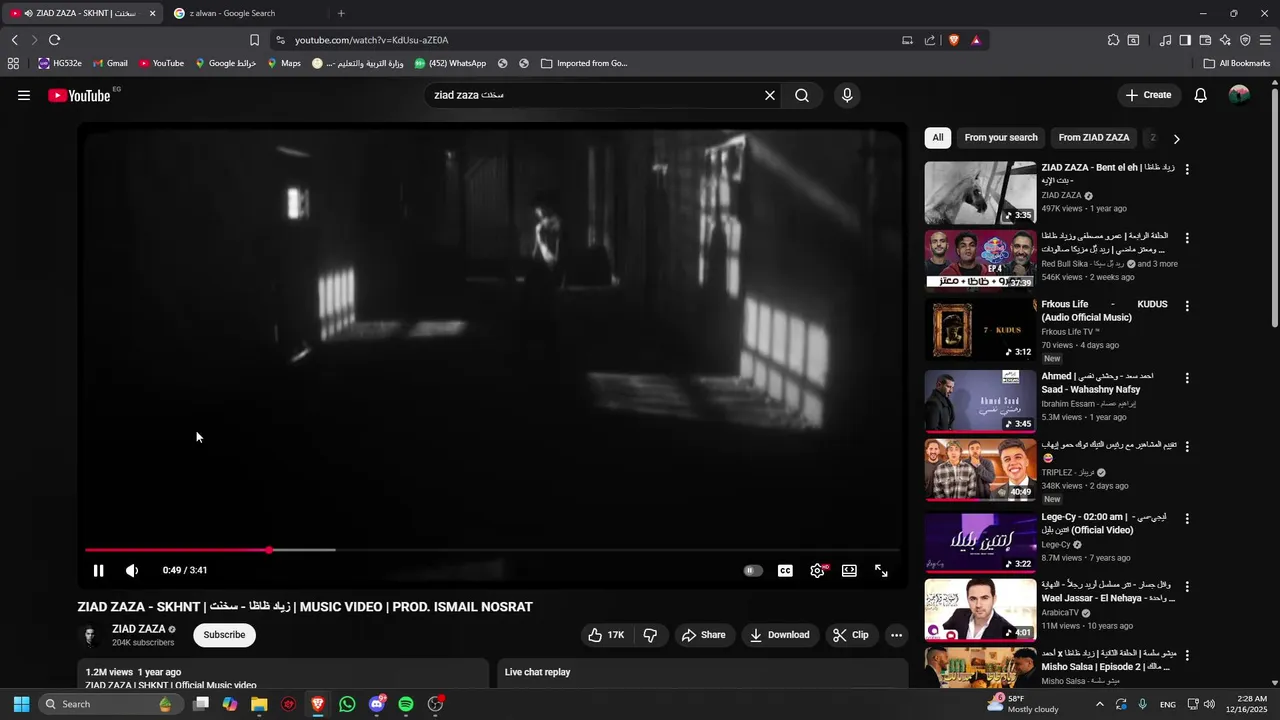This screenshot has width=1280, height=720.
Task: Open the Brave Shields lion icon
Action: click(x=954, y=40)
